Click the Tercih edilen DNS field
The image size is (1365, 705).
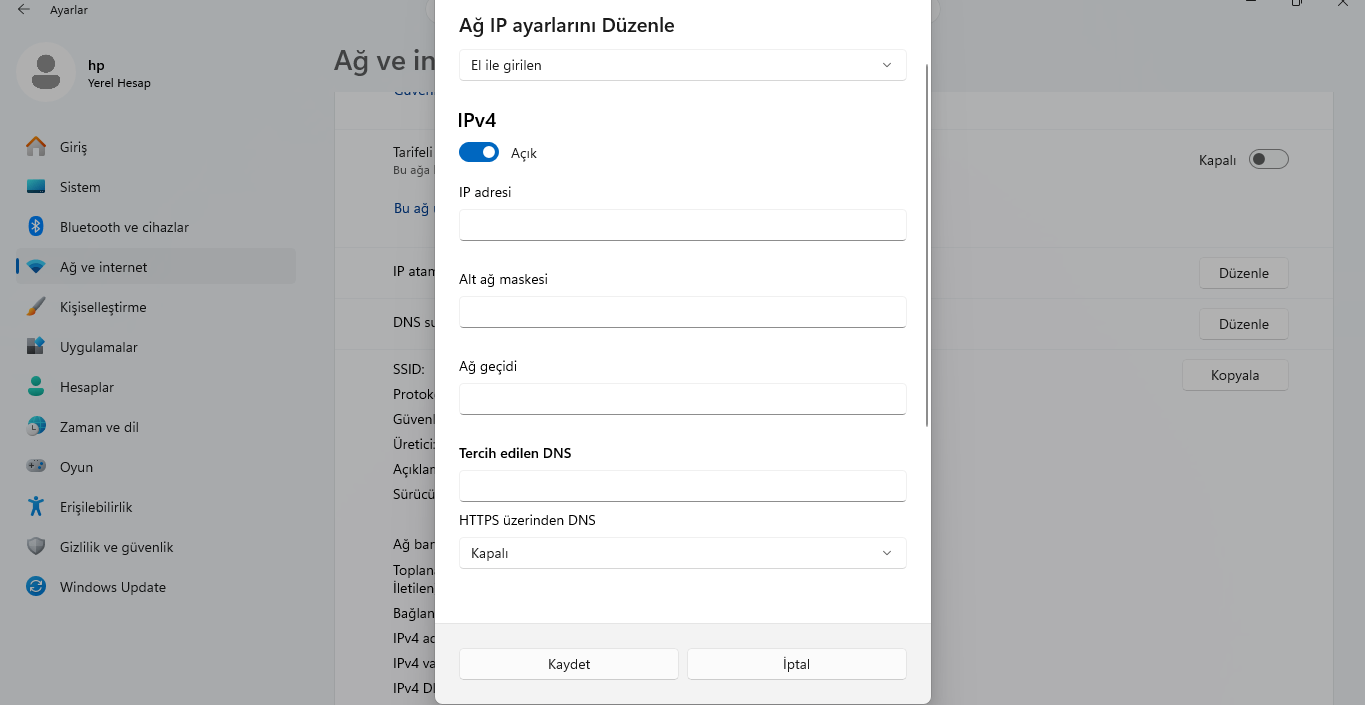(683, 486)
